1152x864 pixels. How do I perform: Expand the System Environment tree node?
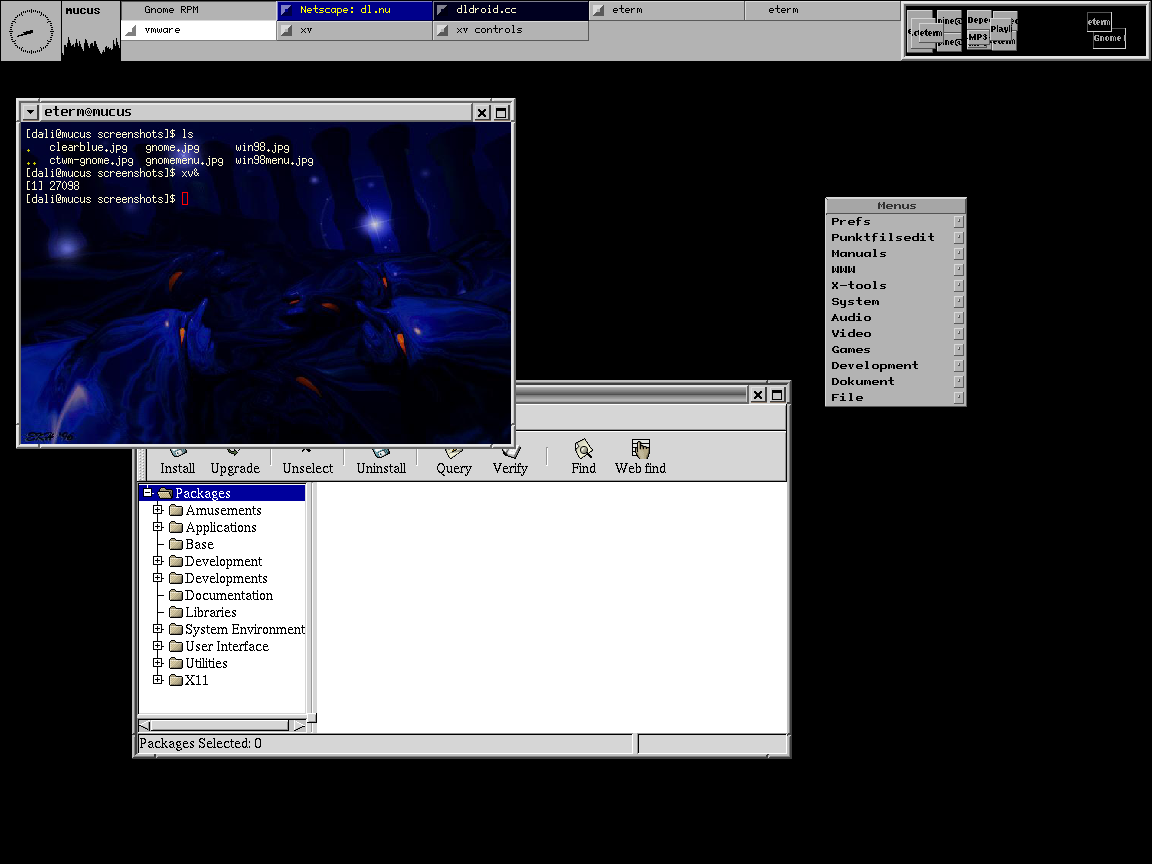coord(157,628)
